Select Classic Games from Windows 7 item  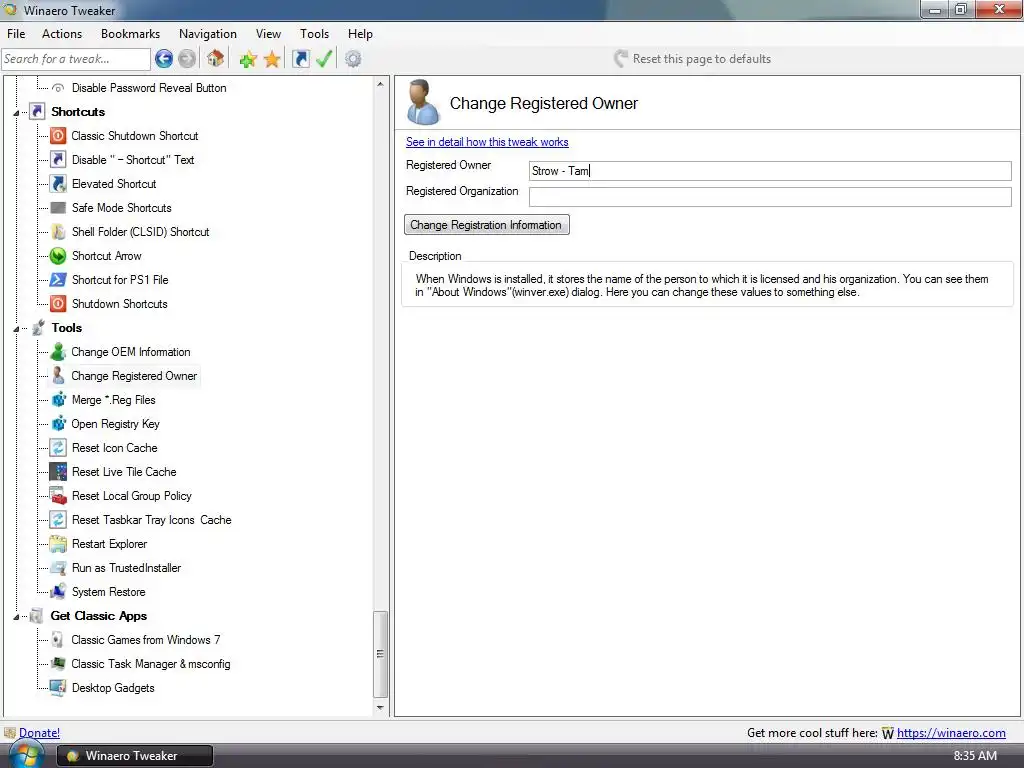(x=146, y=640)
